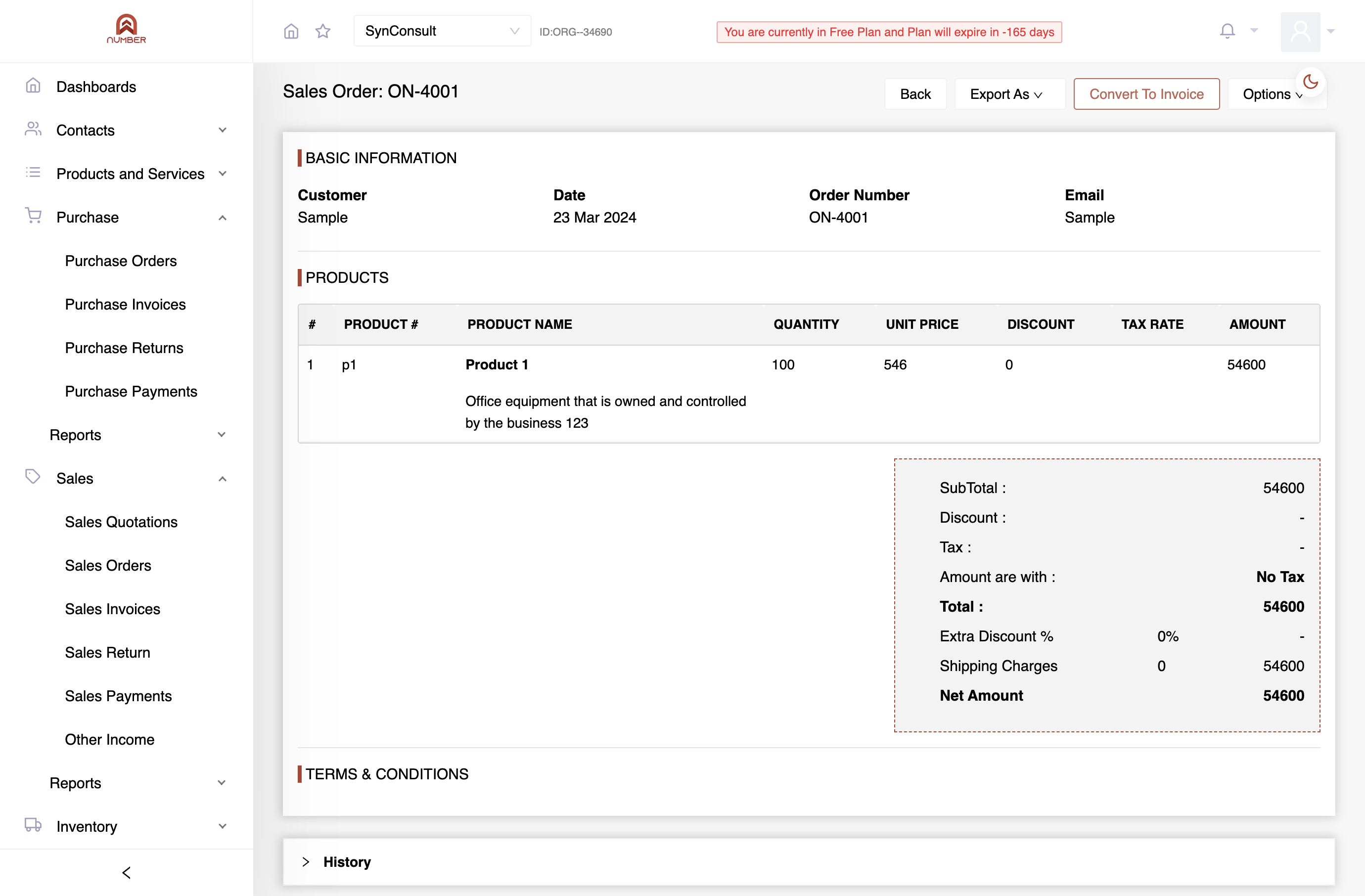Toggle dark mode moon icon

pyautogui.click(x=1310, y=82)
